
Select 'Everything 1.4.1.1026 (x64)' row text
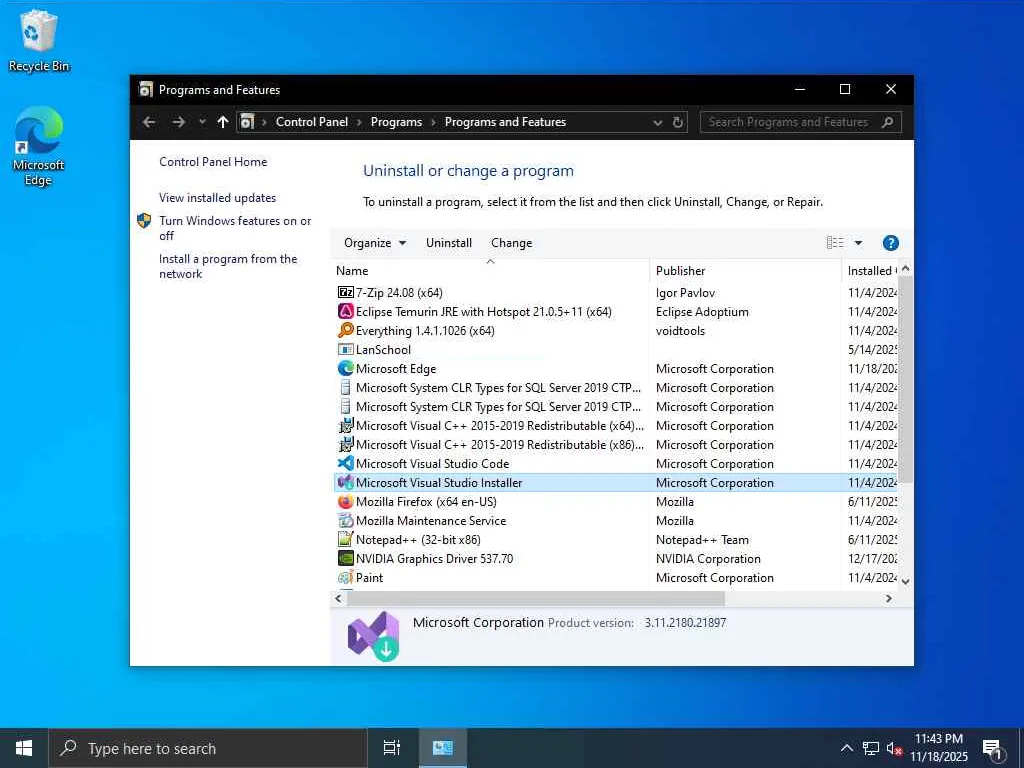[425, 330]
